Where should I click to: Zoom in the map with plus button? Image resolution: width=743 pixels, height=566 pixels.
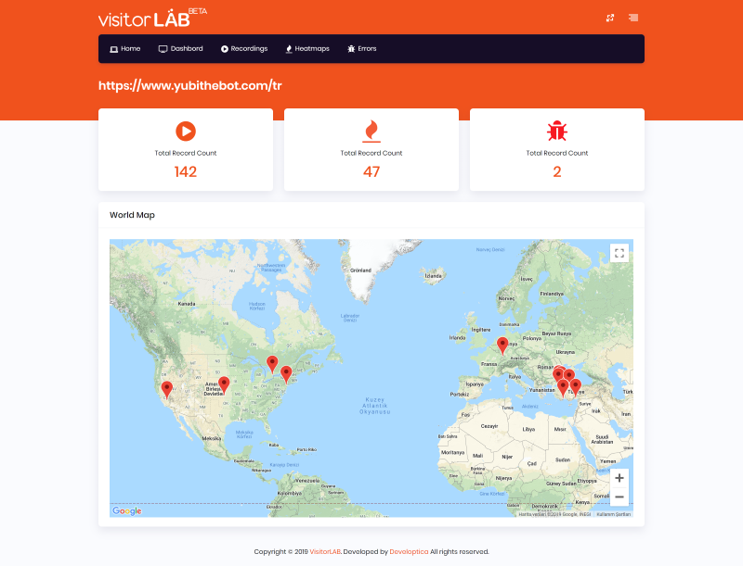pyautogui.click(x=619, y=478)
